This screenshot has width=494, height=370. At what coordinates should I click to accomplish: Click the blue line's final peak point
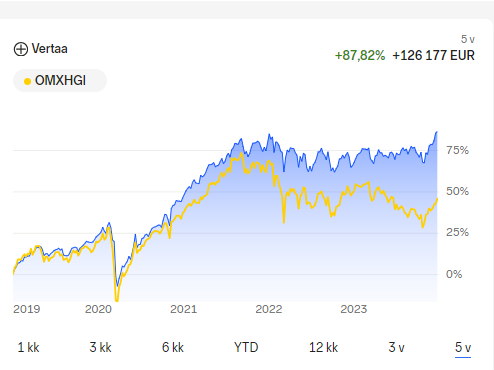tap(437, 132)
